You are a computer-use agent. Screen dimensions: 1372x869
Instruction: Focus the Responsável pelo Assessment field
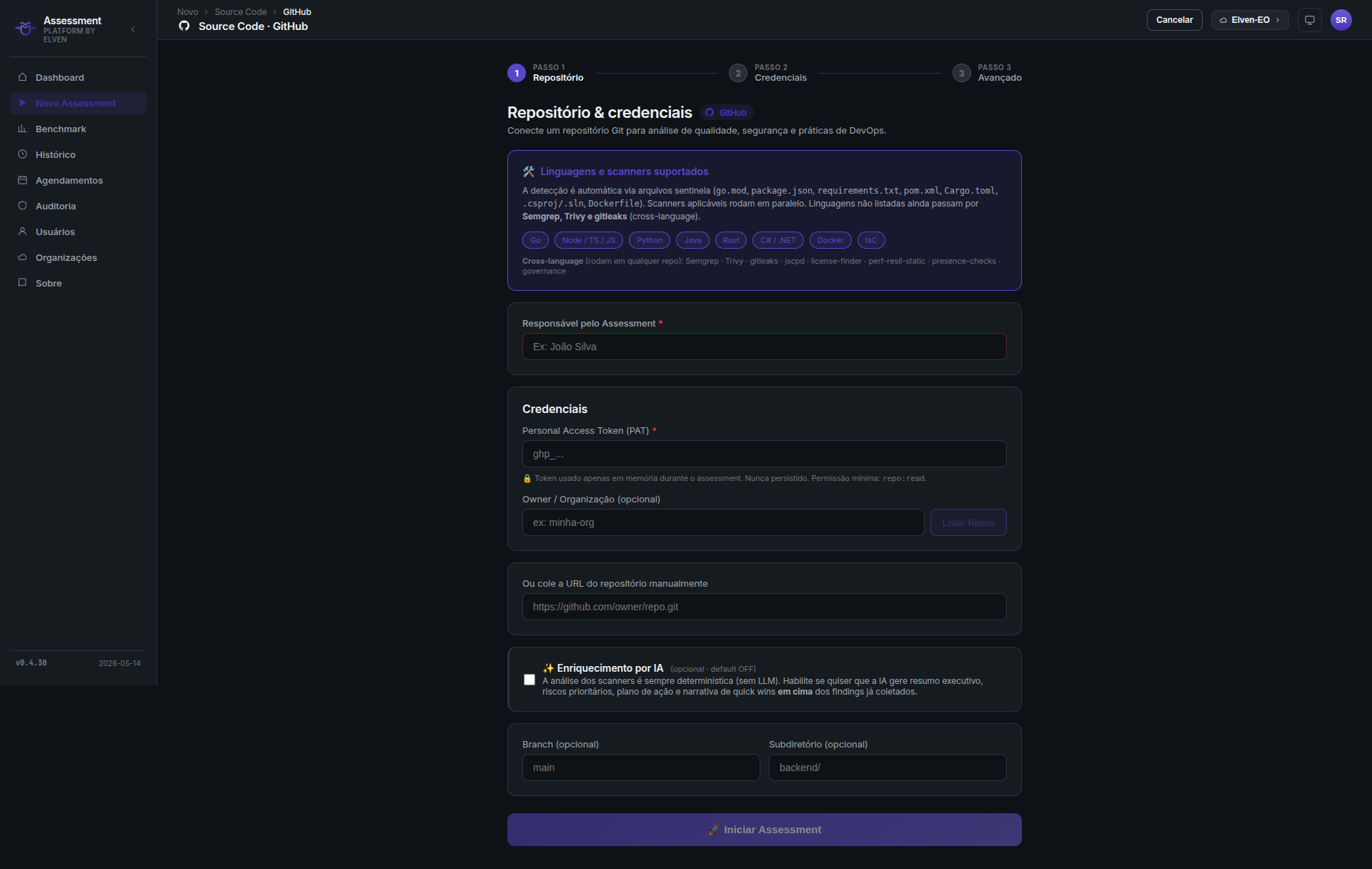pos(764,347)
